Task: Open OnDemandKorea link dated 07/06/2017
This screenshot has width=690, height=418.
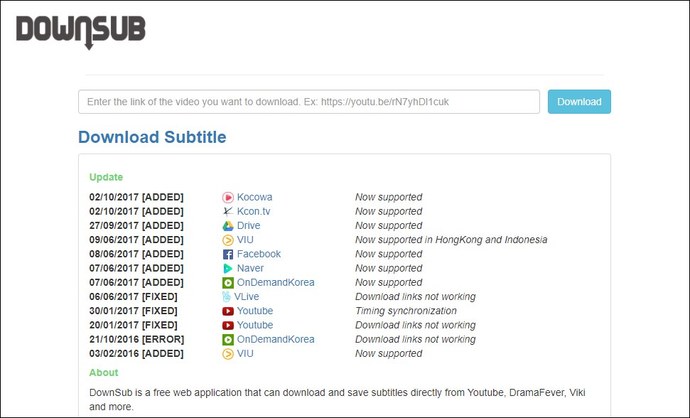Action: pos(276,282)
